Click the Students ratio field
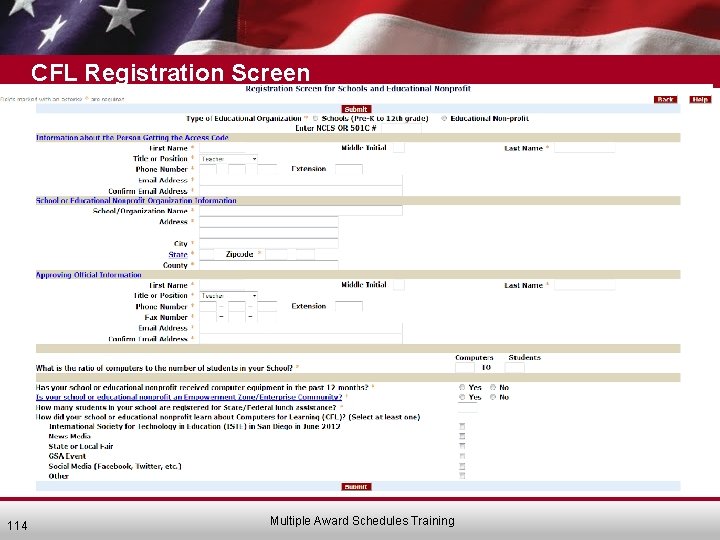720x540 pixels. [514, 367]
